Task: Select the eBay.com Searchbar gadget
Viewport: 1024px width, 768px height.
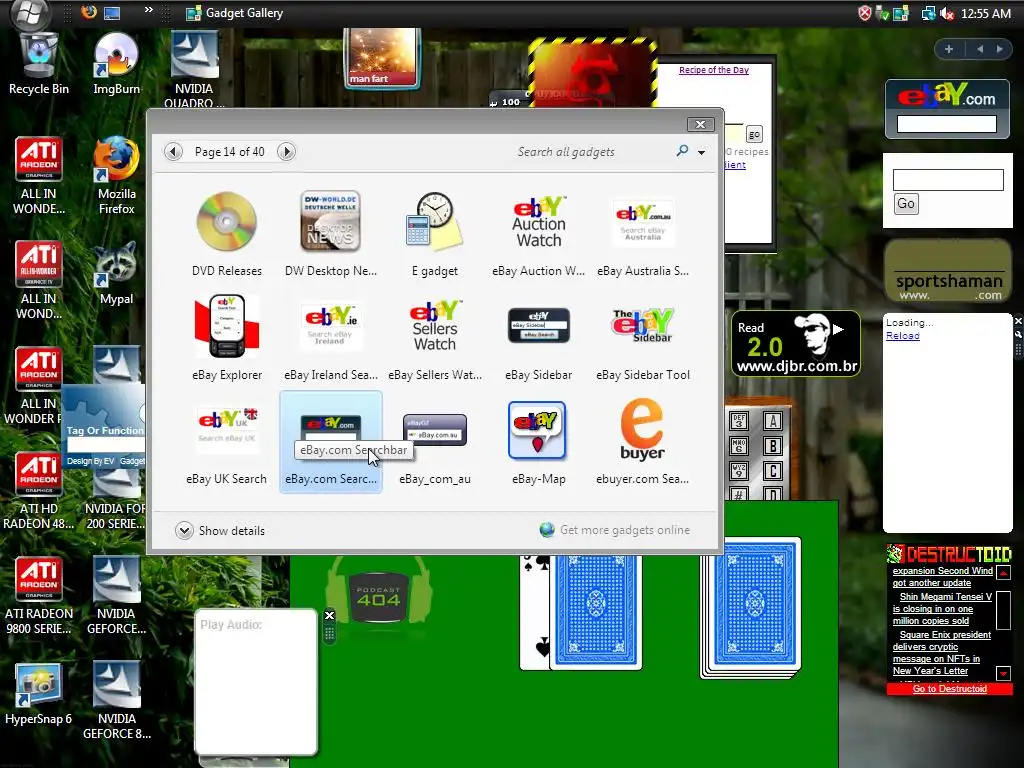Action: (330, 442)
